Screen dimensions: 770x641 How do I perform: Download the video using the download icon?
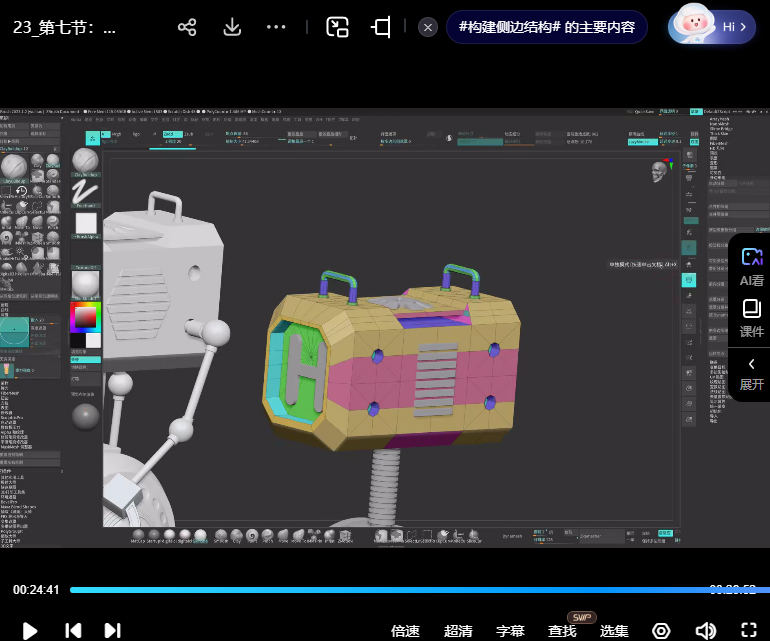coord(232,27)
